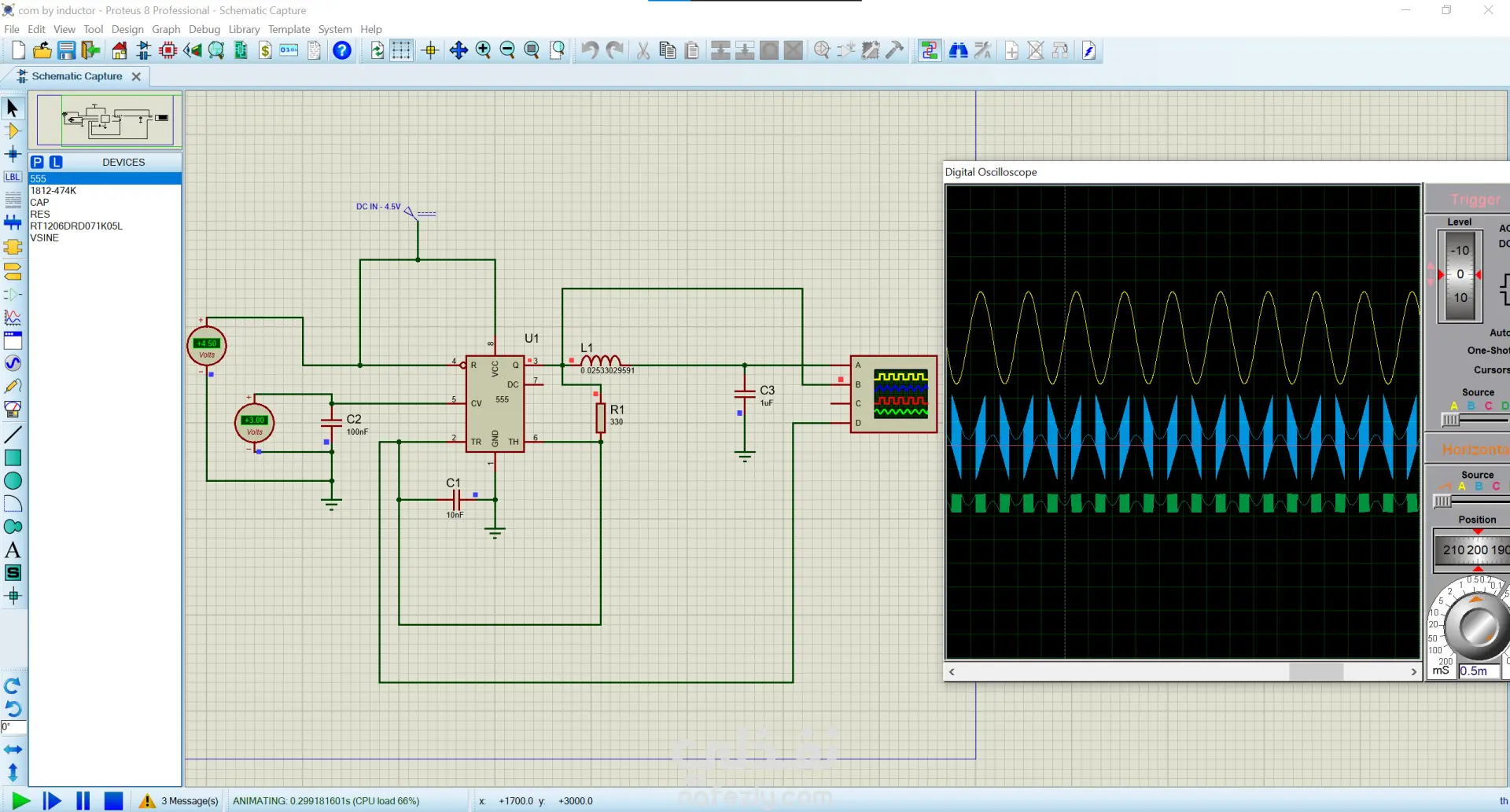Open the Library menu

click(244, 29)
